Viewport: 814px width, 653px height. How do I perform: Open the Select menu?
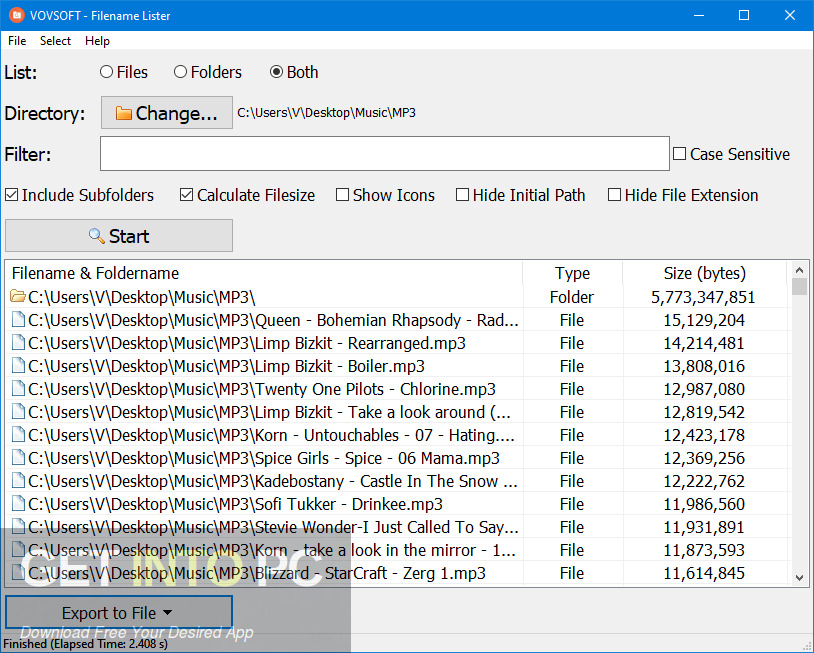pos(55,41)
